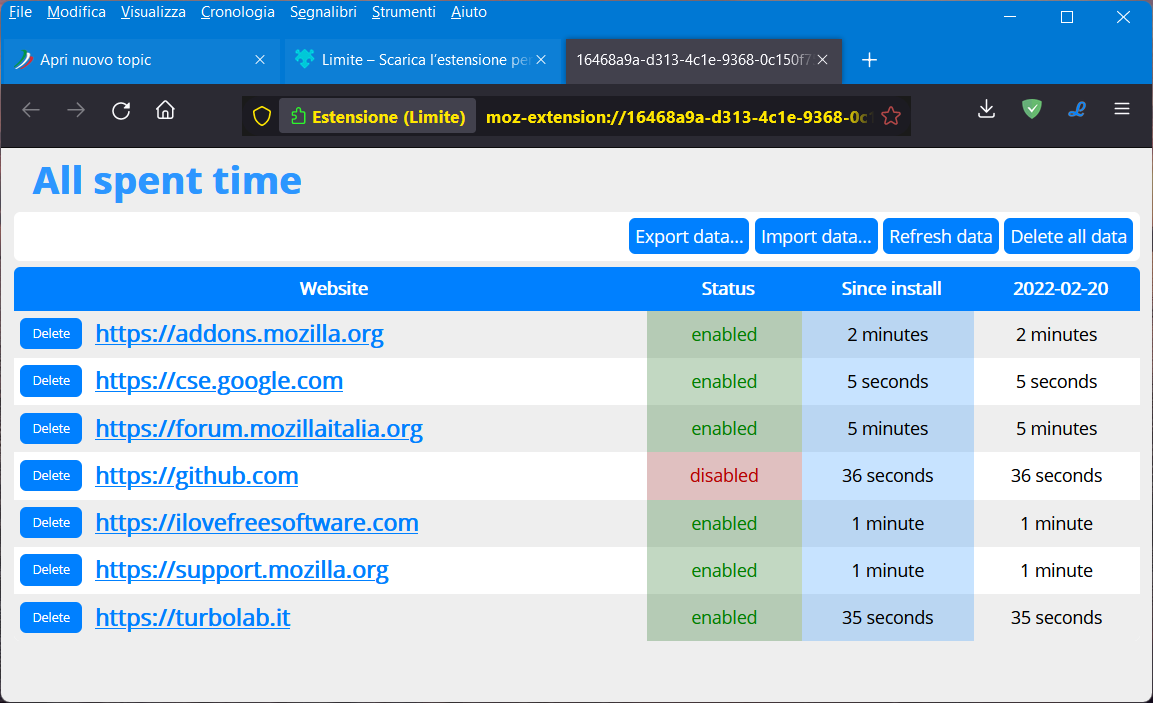Toggle enabled status for ilovefreesoftware.com
1153x703 pixels.
(x=724, y=524)
